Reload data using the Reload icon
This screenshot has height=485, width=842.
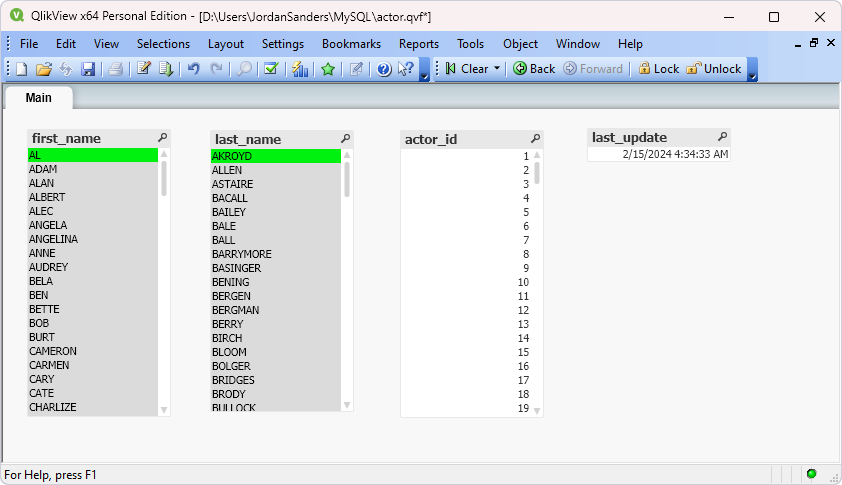point(166,69)
